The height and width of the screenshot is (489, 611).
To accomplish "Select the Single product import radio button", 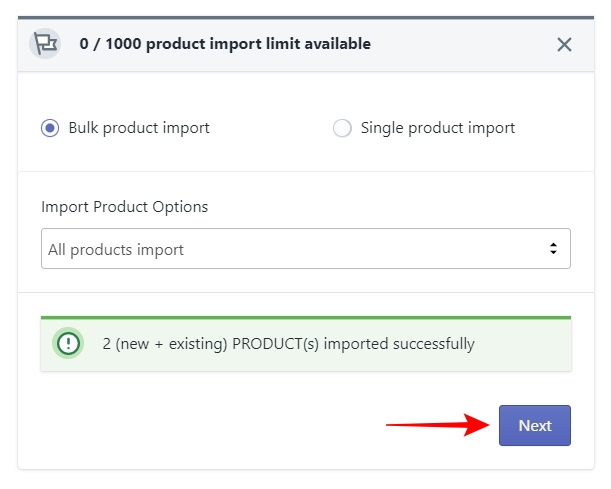I will coord(342,128).
